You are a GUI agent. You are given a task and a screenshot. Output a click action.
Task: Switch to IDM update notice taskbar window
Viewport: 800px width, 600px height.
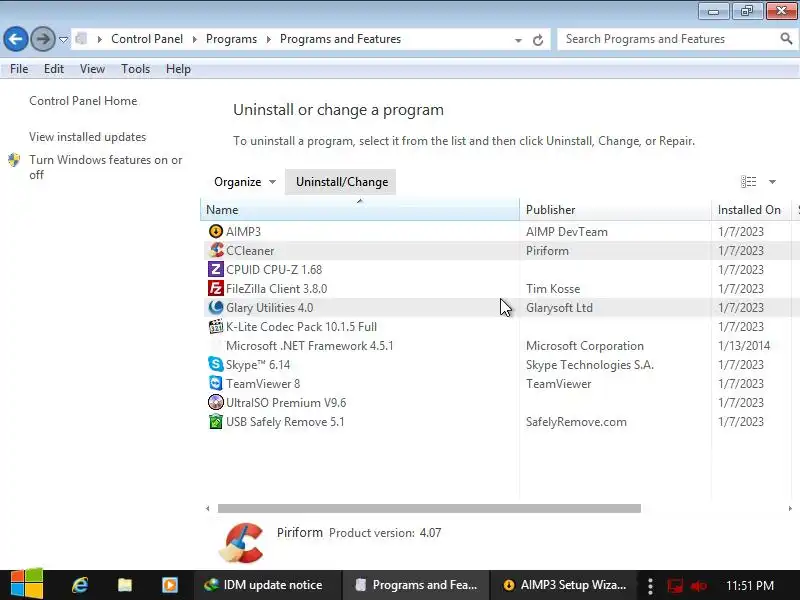267,585
